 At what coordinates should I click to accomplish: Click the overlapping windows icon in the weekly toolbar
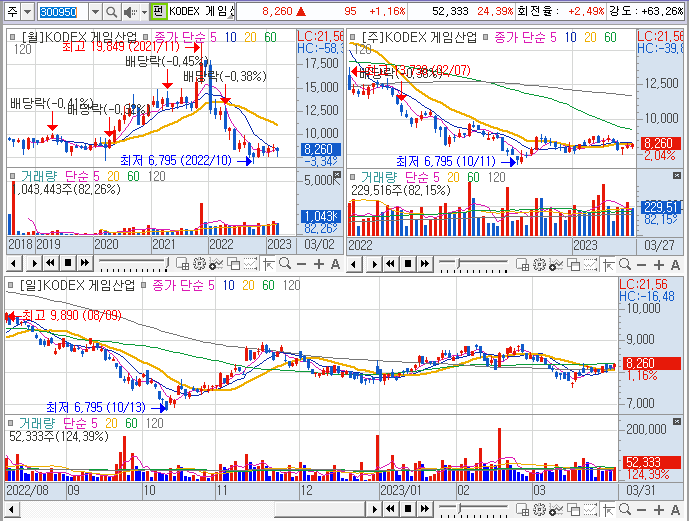pos(573,265)
